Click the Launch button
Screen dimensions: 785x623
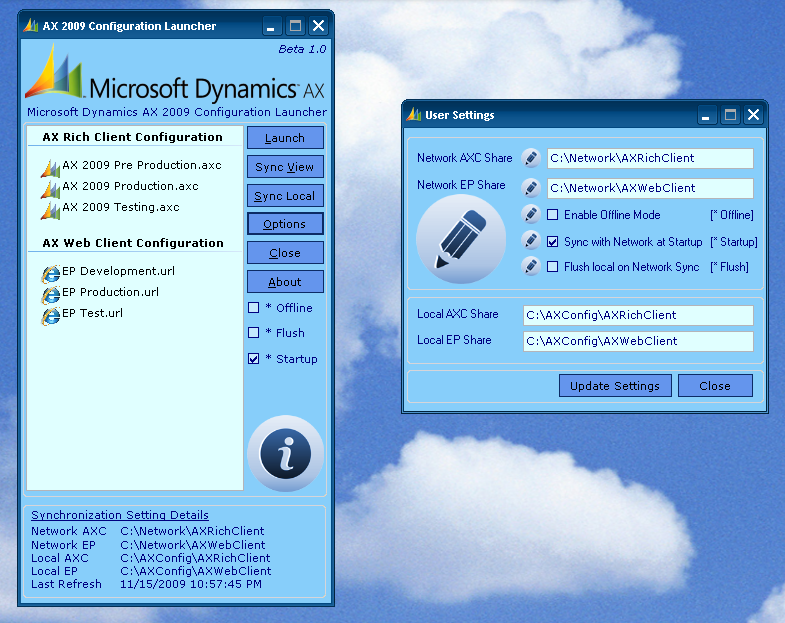point(285,138)
